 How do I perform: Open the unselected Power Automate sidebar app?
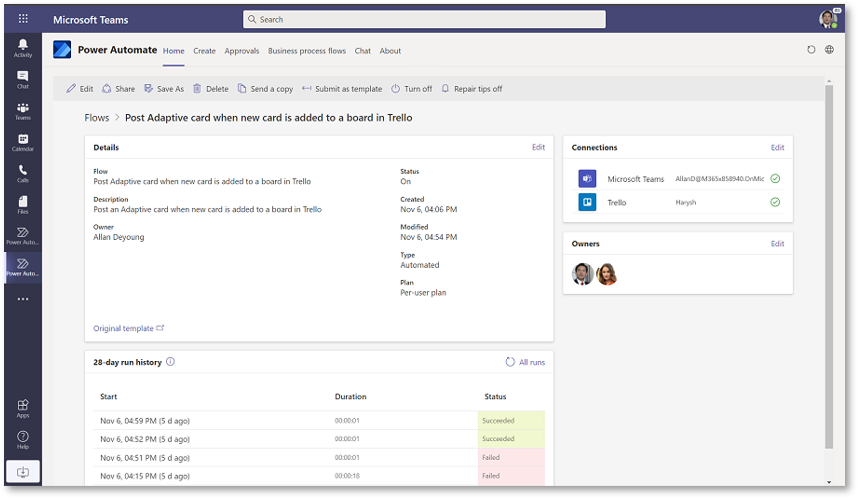click(x=23, y=236)
